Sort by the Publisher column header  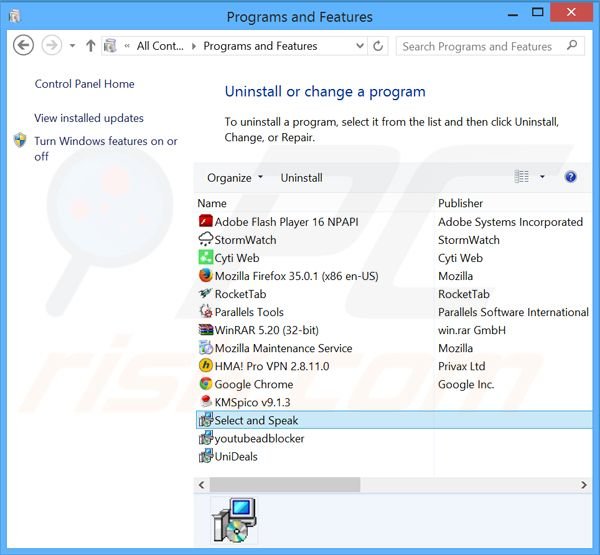tap(460, 203)
